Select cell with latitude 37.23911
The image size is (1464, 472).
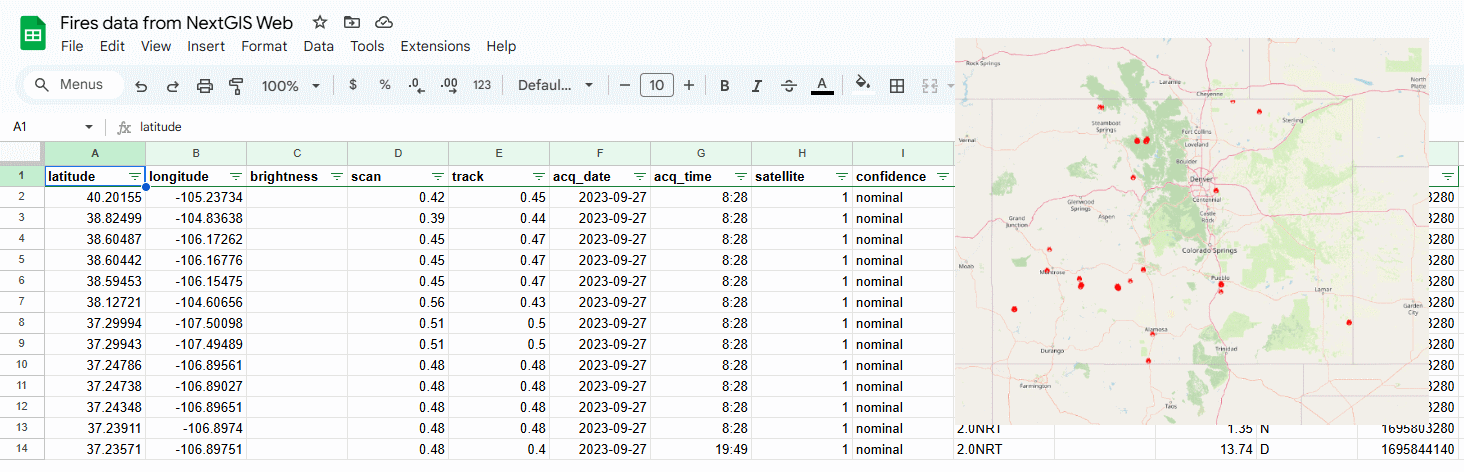[95, 428]
